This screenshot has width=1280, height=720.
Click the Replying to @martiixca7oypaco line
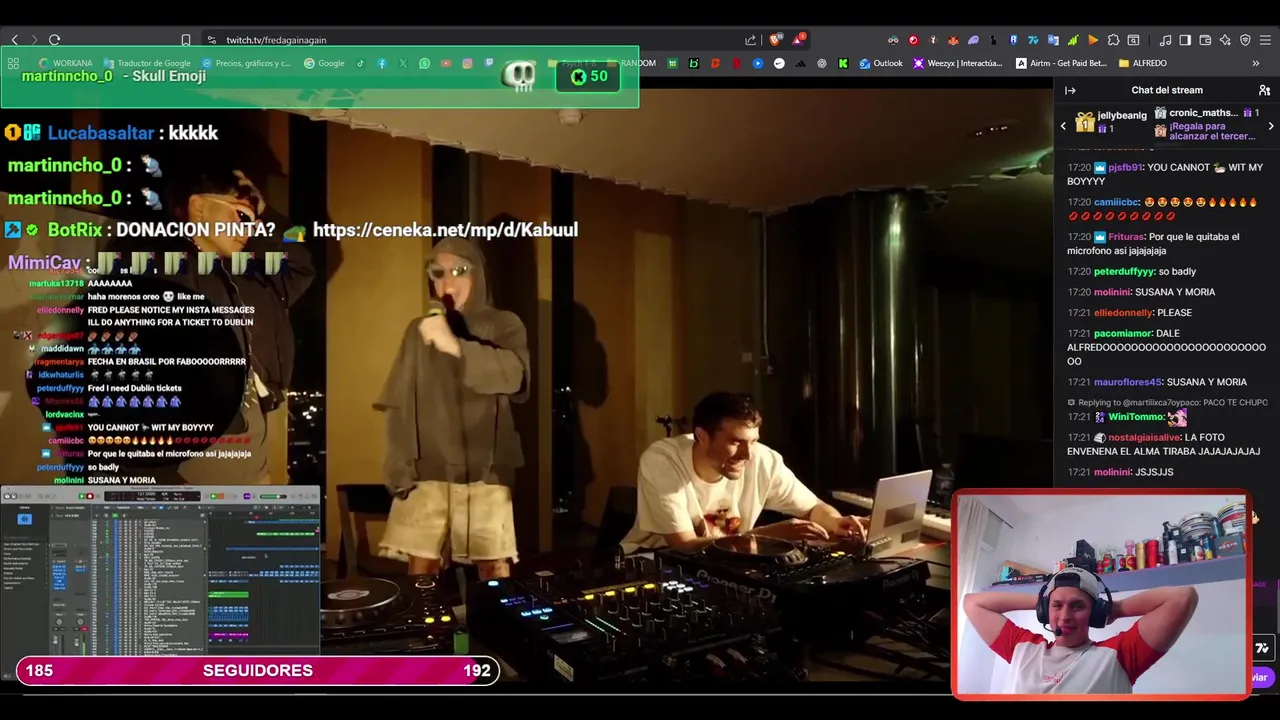coord(1167,402)
